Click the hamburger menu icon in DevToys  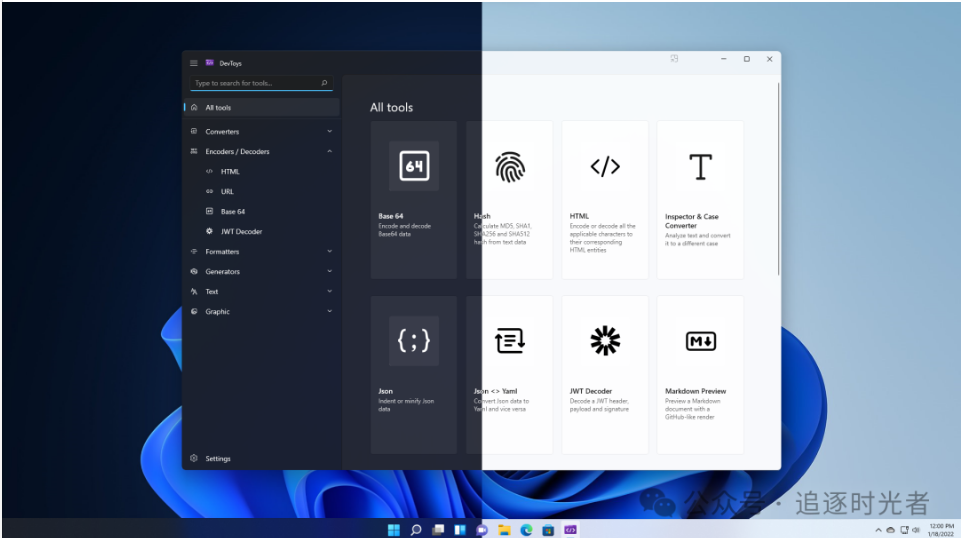(x=194, y=63)
